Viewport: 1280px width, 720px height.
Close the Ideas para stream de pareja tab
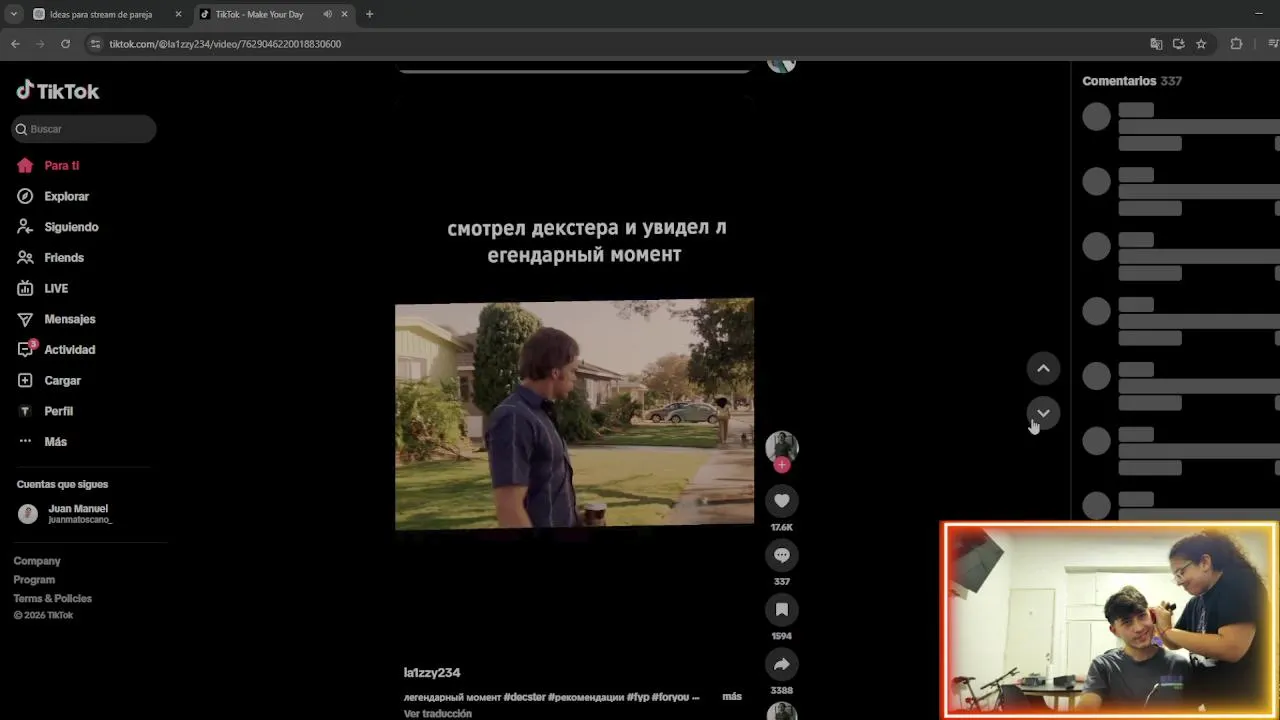pos(178,14)
